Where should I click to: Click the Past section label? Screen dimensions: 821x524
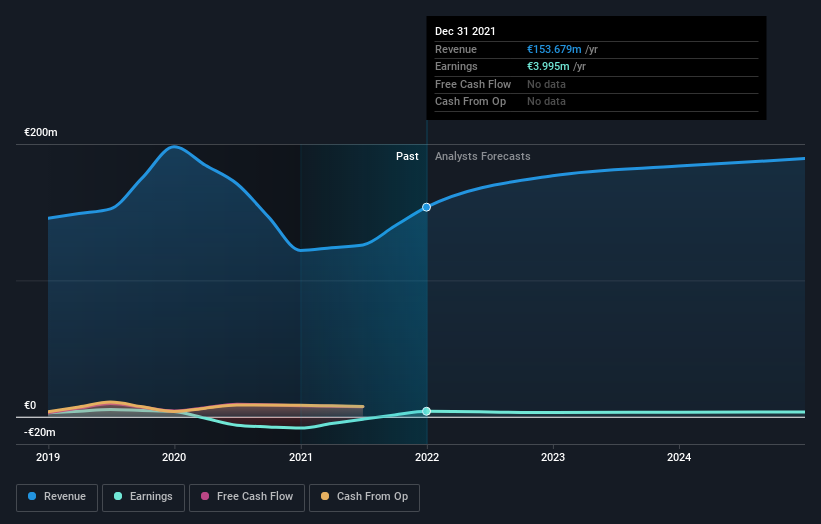[407, 156]
